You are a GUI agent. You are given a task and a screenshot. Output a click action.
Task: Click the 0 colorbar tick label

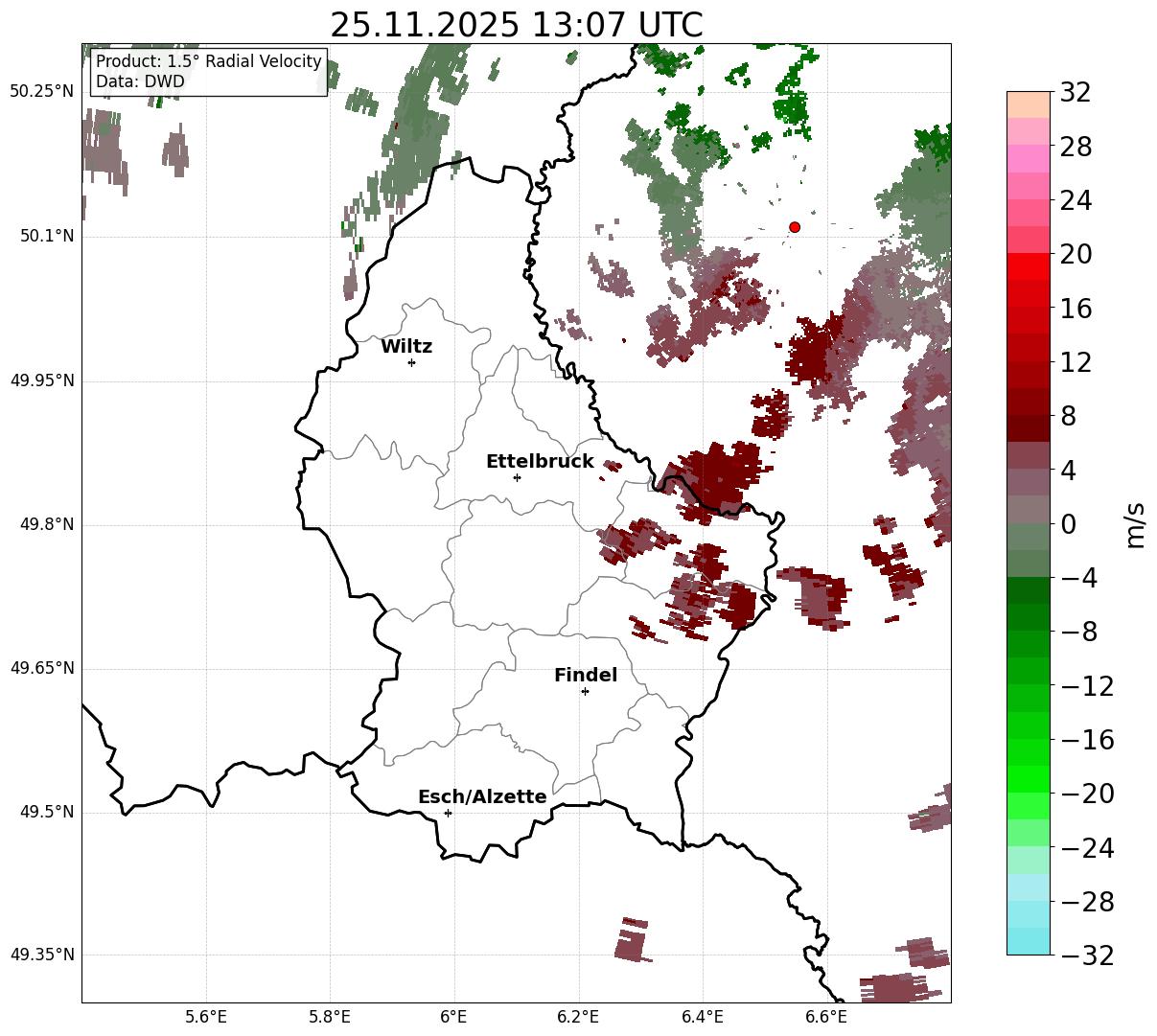click(x=1067, y=524)
